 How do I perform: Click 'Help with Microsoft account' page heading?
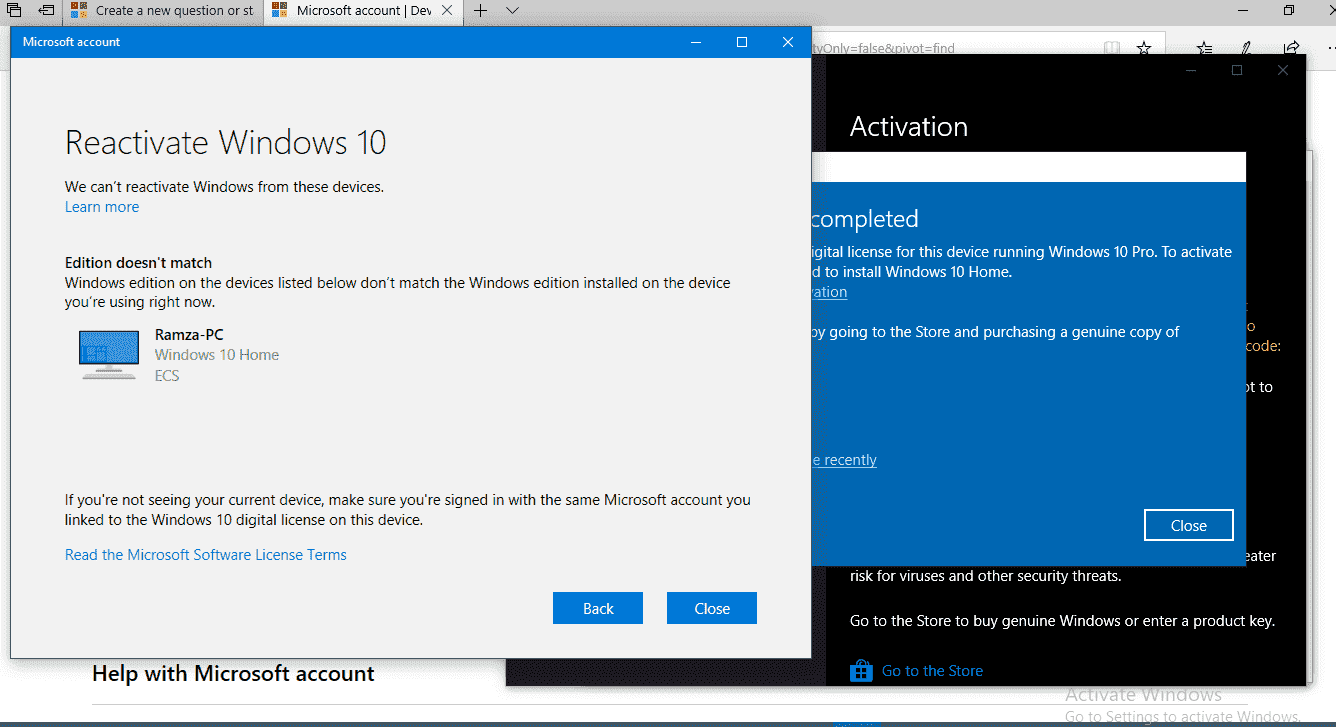point(233,674)
